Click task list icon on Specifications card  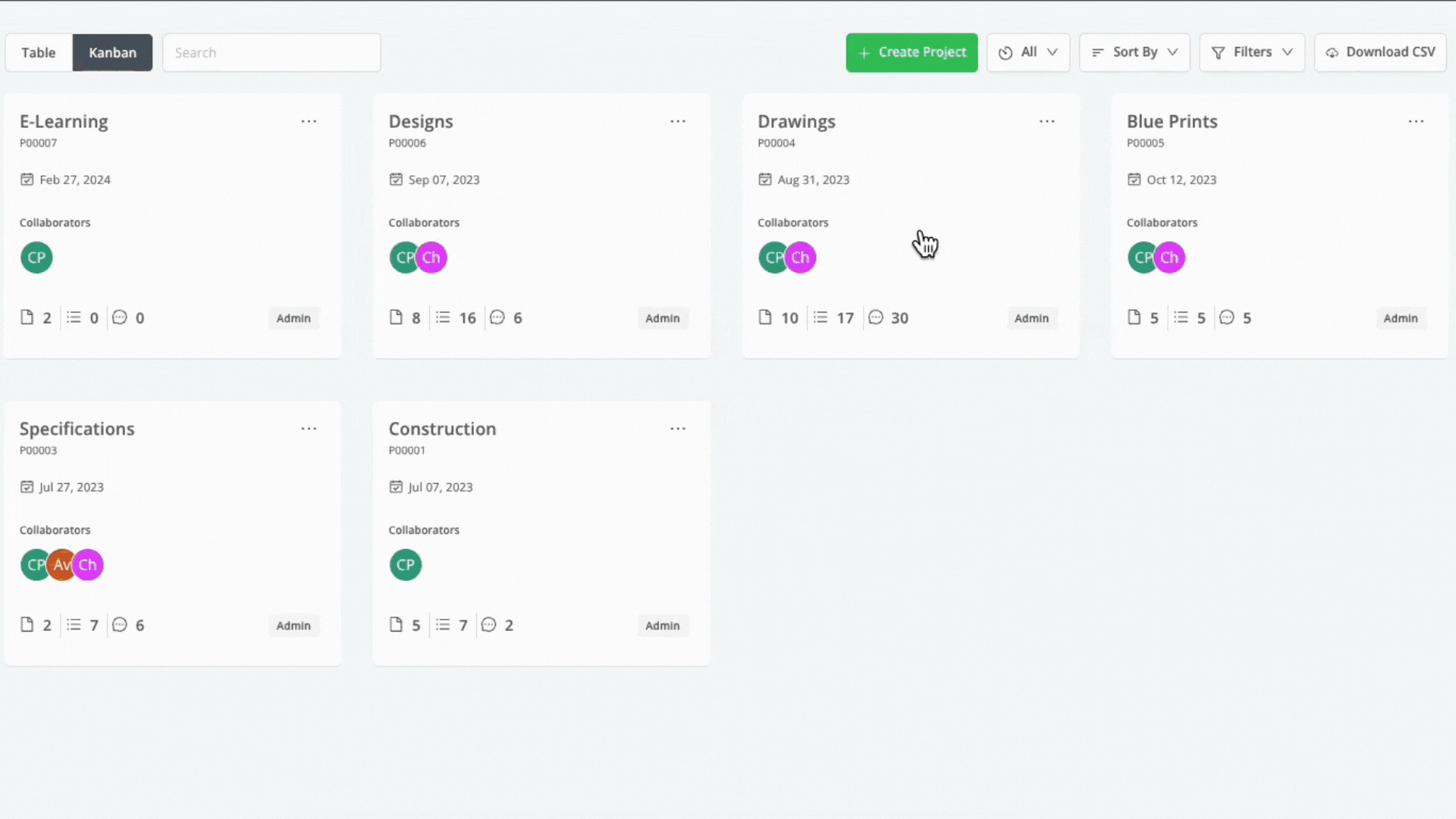coord(74,625)
